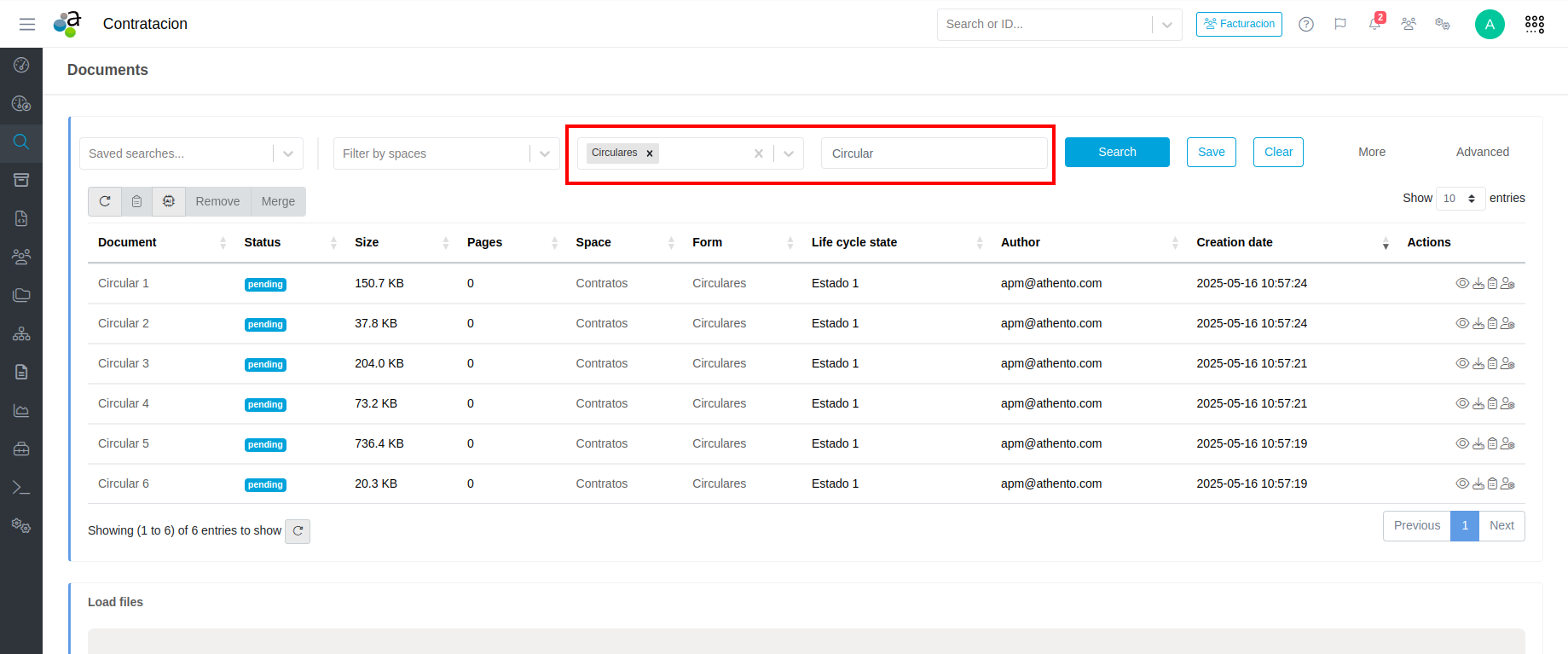
Task: Remove the Circulares filter tag
Action: click(x=650, y=153)
